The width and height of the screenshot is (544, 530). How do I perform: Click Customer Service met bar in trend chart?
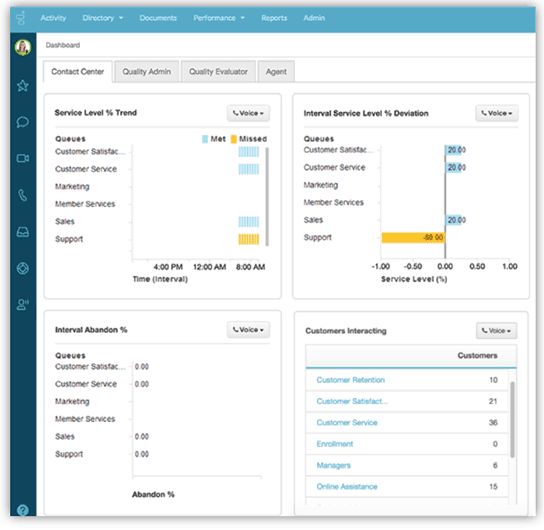tap(248, 169)
